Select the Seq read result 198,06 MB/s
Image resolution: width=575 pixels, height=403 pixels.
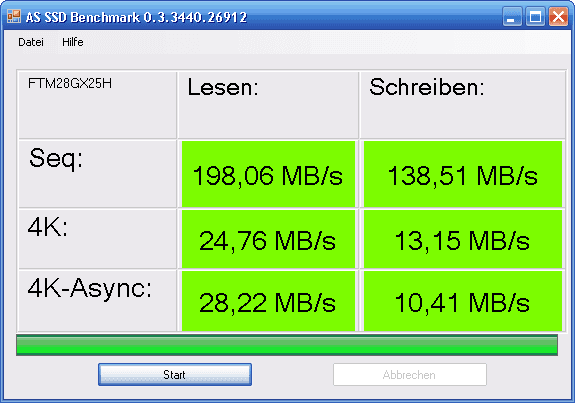268,174
